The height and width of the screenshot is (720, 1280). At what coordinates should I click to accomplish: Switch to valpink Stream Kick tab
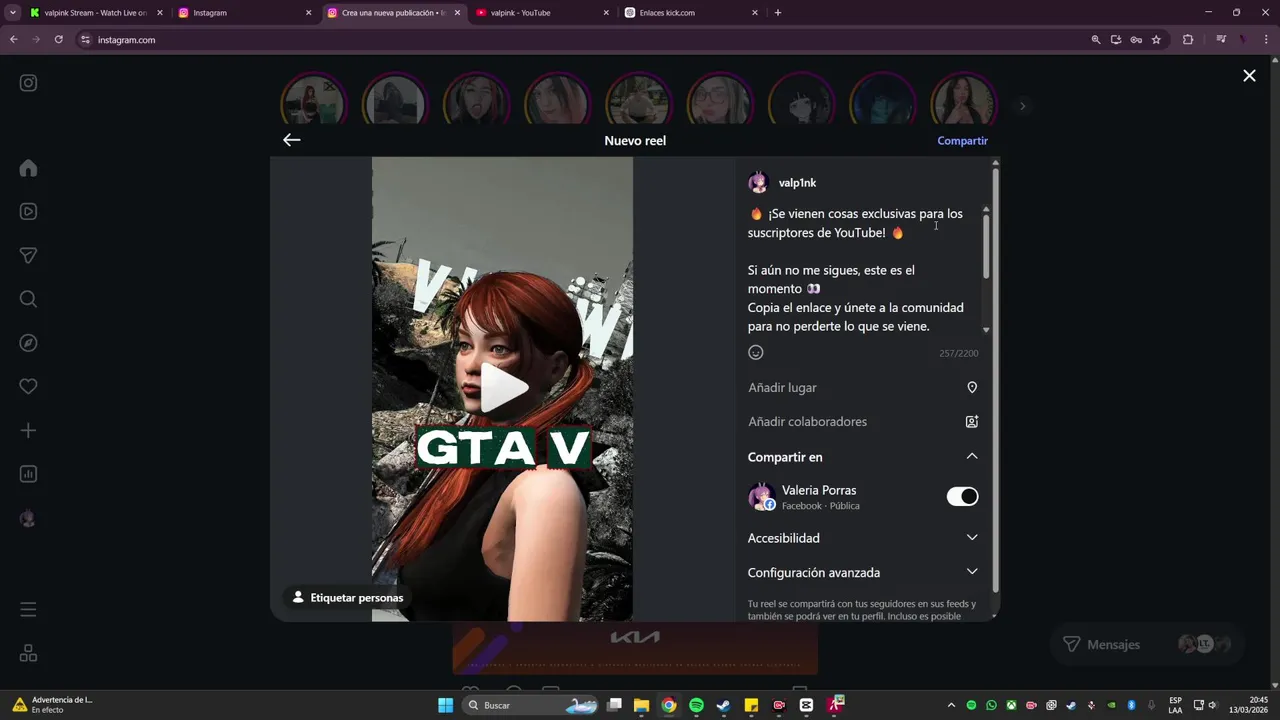tap(96, 13)
